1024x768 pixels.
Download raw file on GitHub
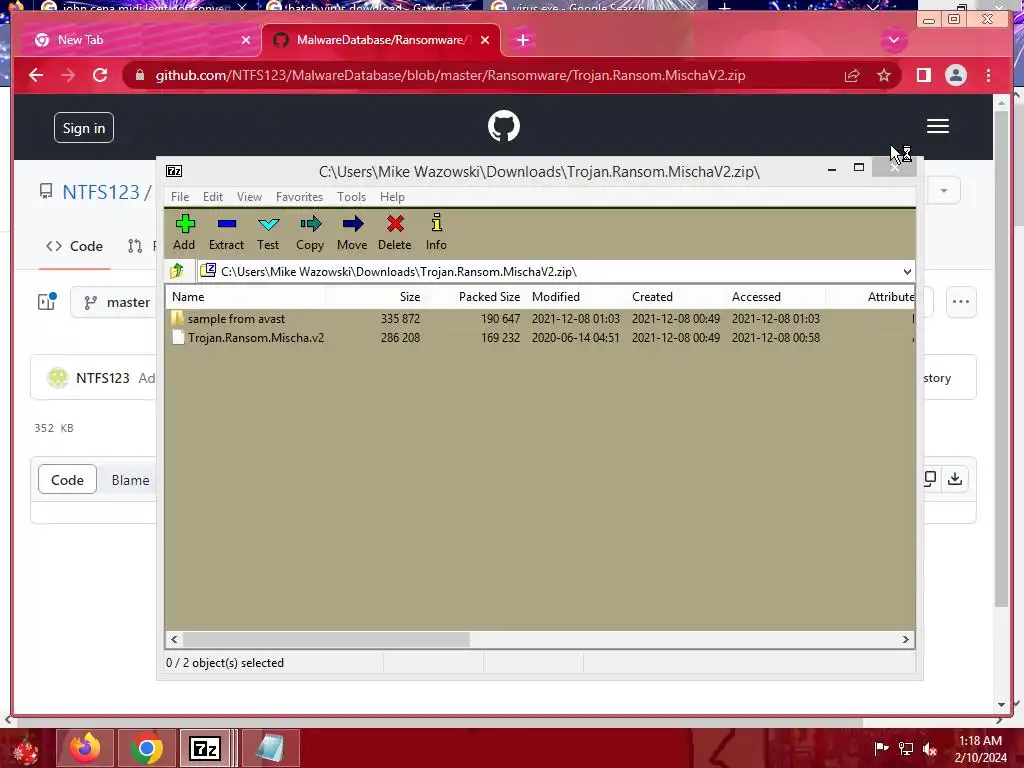pyautogui.click(x=955, y=479)
